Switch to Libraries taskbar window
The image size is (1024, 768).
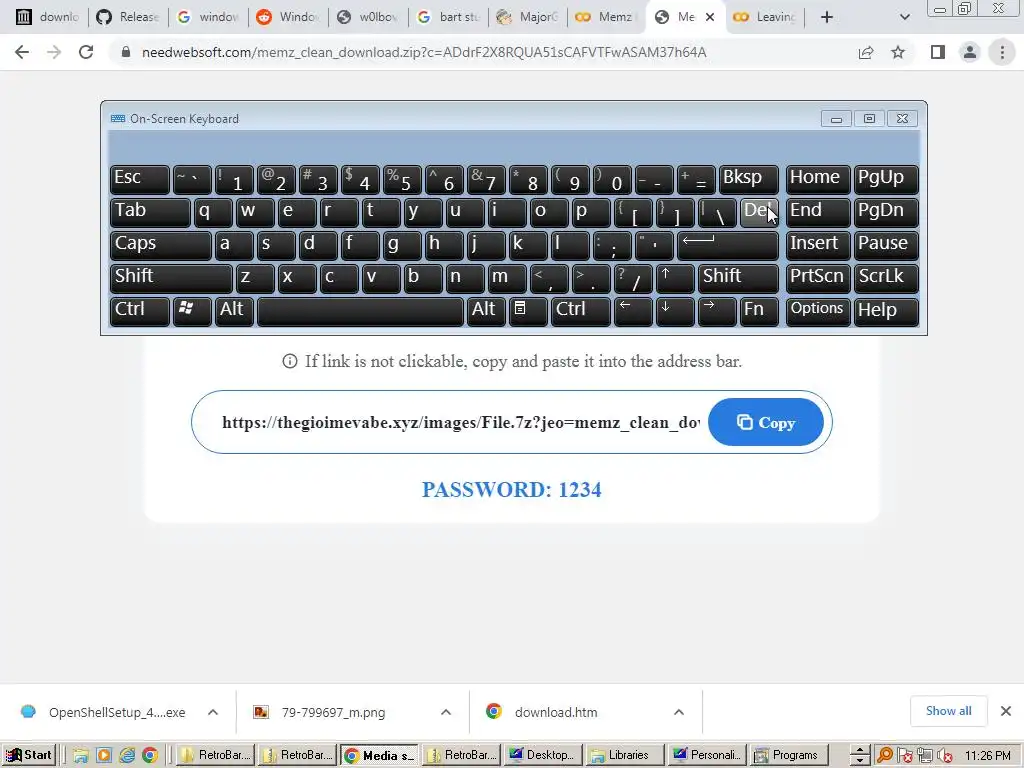[x=625, y=755]
